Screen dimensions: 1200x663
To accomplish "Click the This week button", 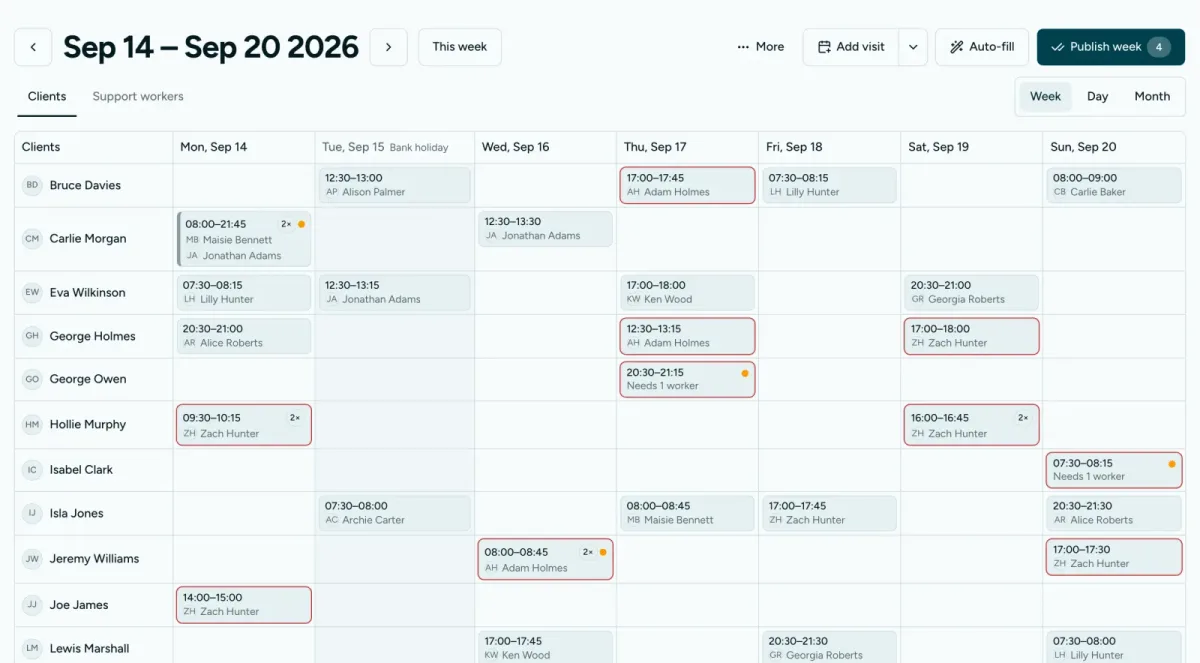I will click(460, 47).
